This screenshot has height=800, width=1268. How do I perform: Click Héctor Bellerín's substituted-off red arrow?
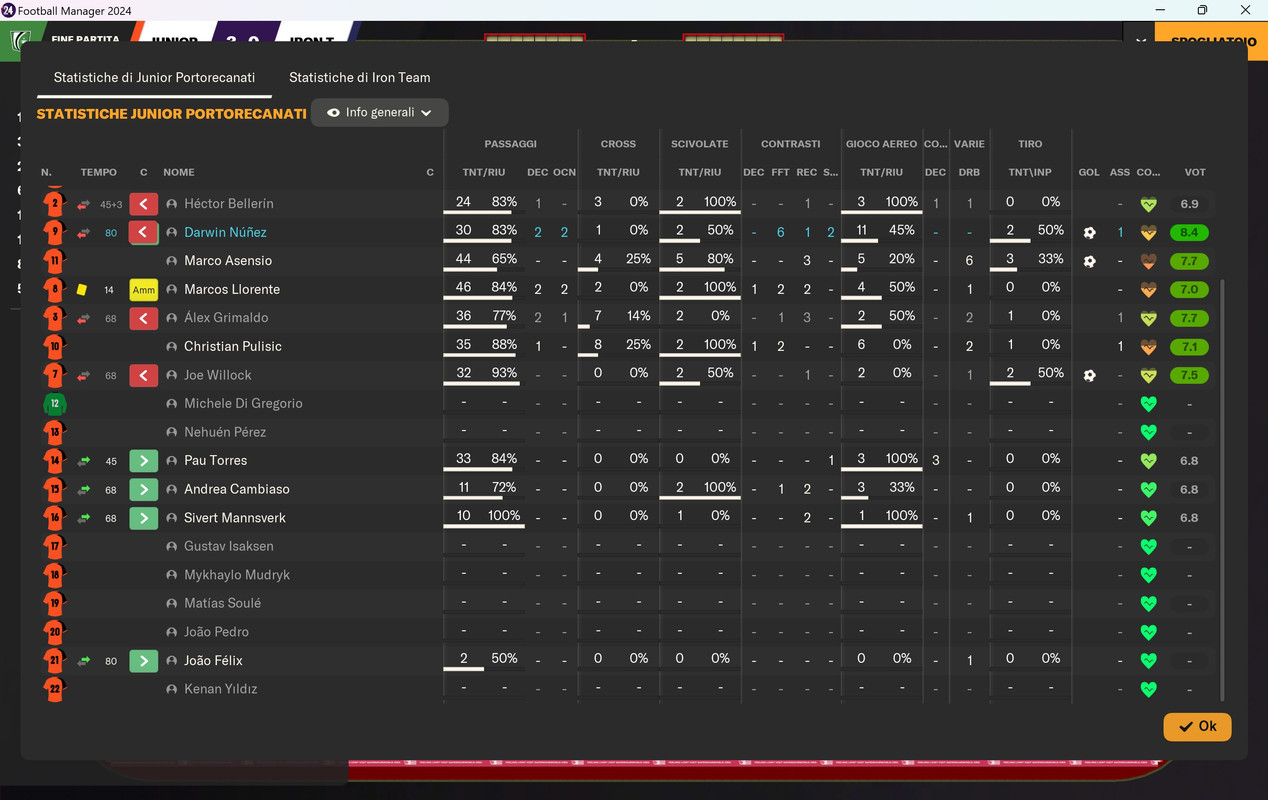pos(144,204)
